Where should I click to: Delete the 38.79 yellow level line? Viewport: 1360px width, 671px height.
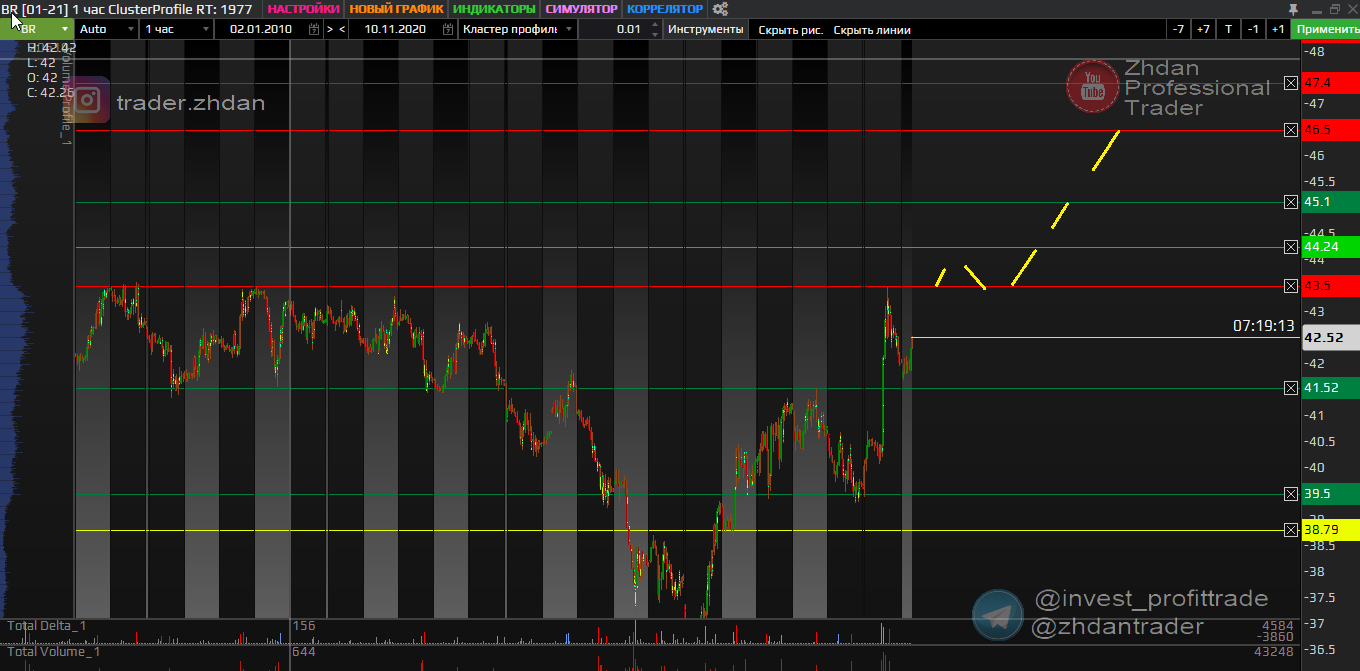click(x=1290, y=530)
